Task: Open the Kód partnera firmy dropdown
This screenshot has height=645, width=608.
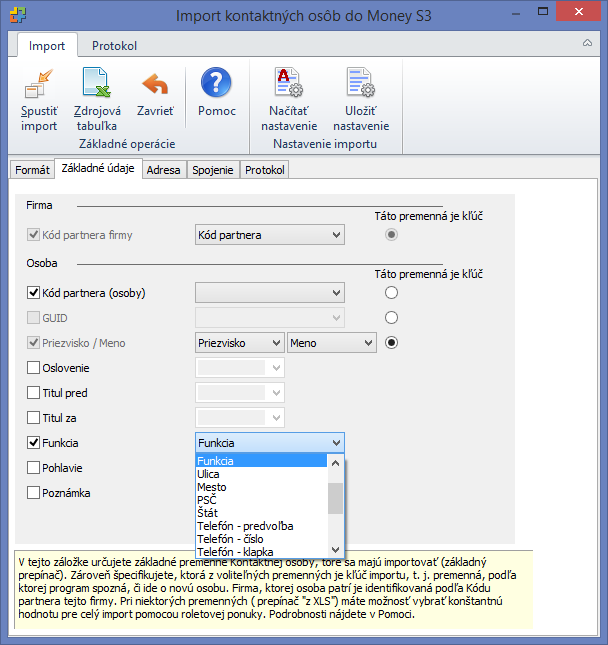Action: pos(270,235)
